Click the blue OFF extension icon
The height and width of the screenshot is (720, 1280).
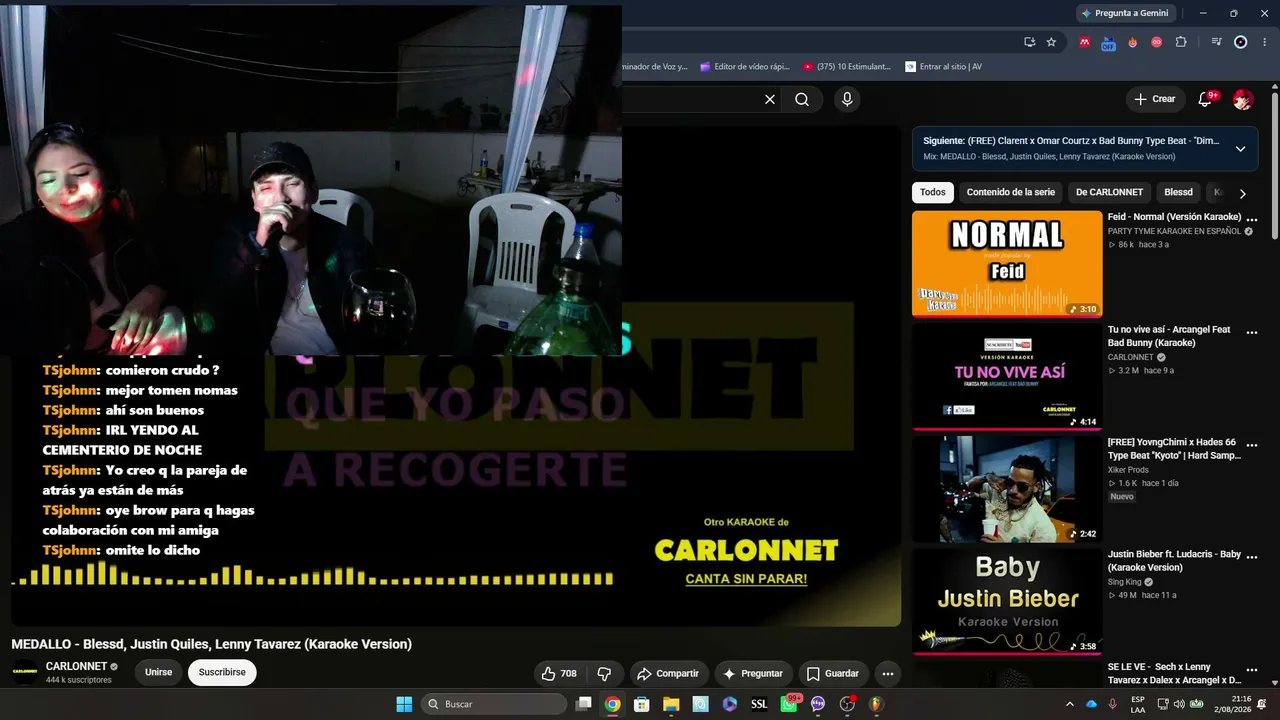point(1108,43)
